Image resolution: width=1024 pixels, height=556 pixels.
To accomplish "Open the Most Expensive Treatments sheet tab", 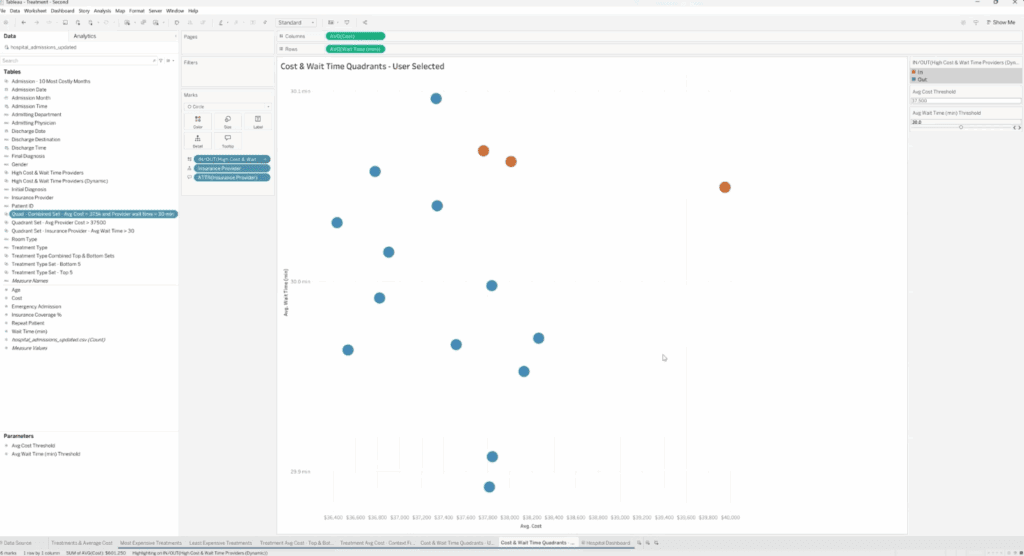I will [x=151, y=542].
